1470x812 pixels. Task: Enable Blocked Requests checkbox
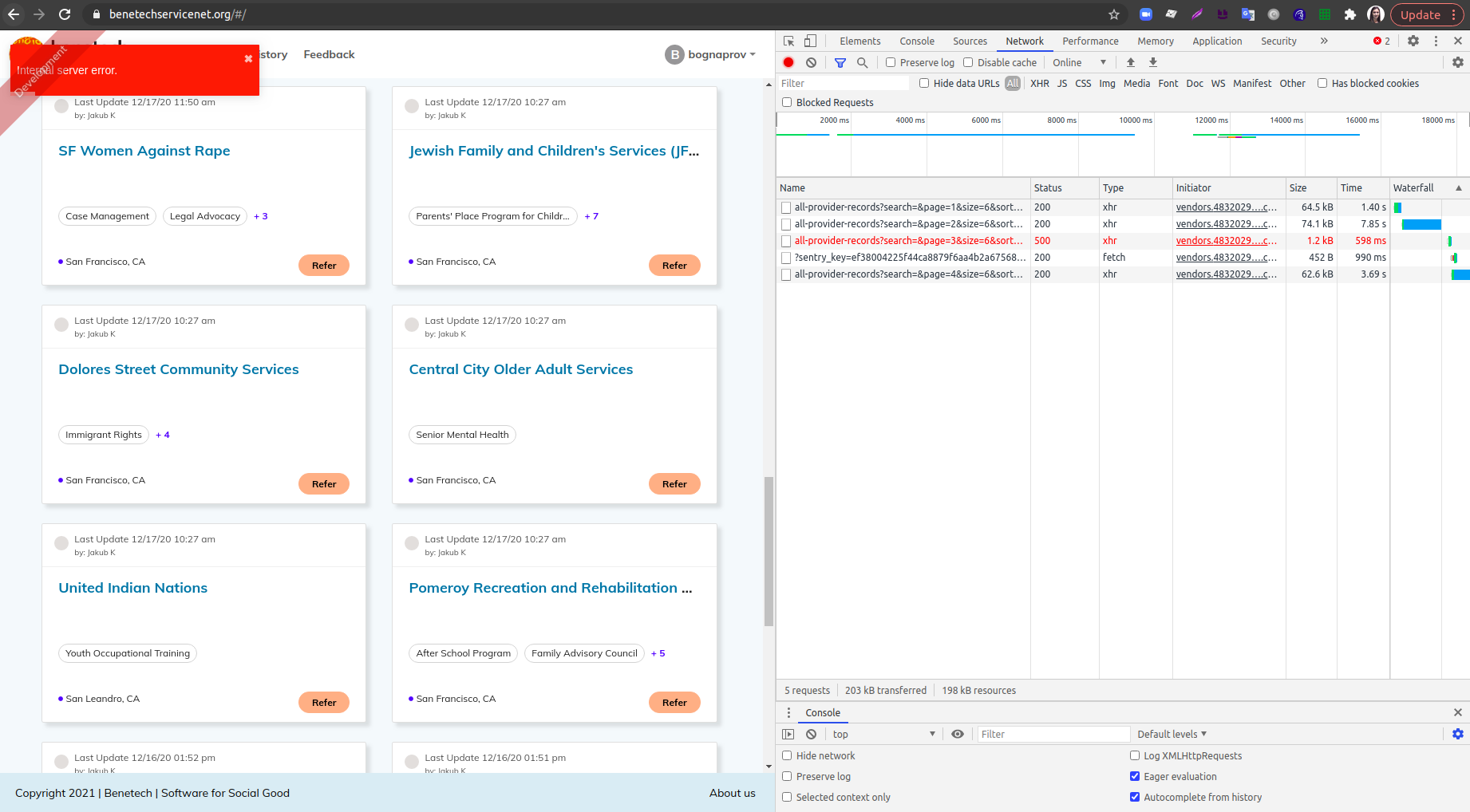(787, 102)
